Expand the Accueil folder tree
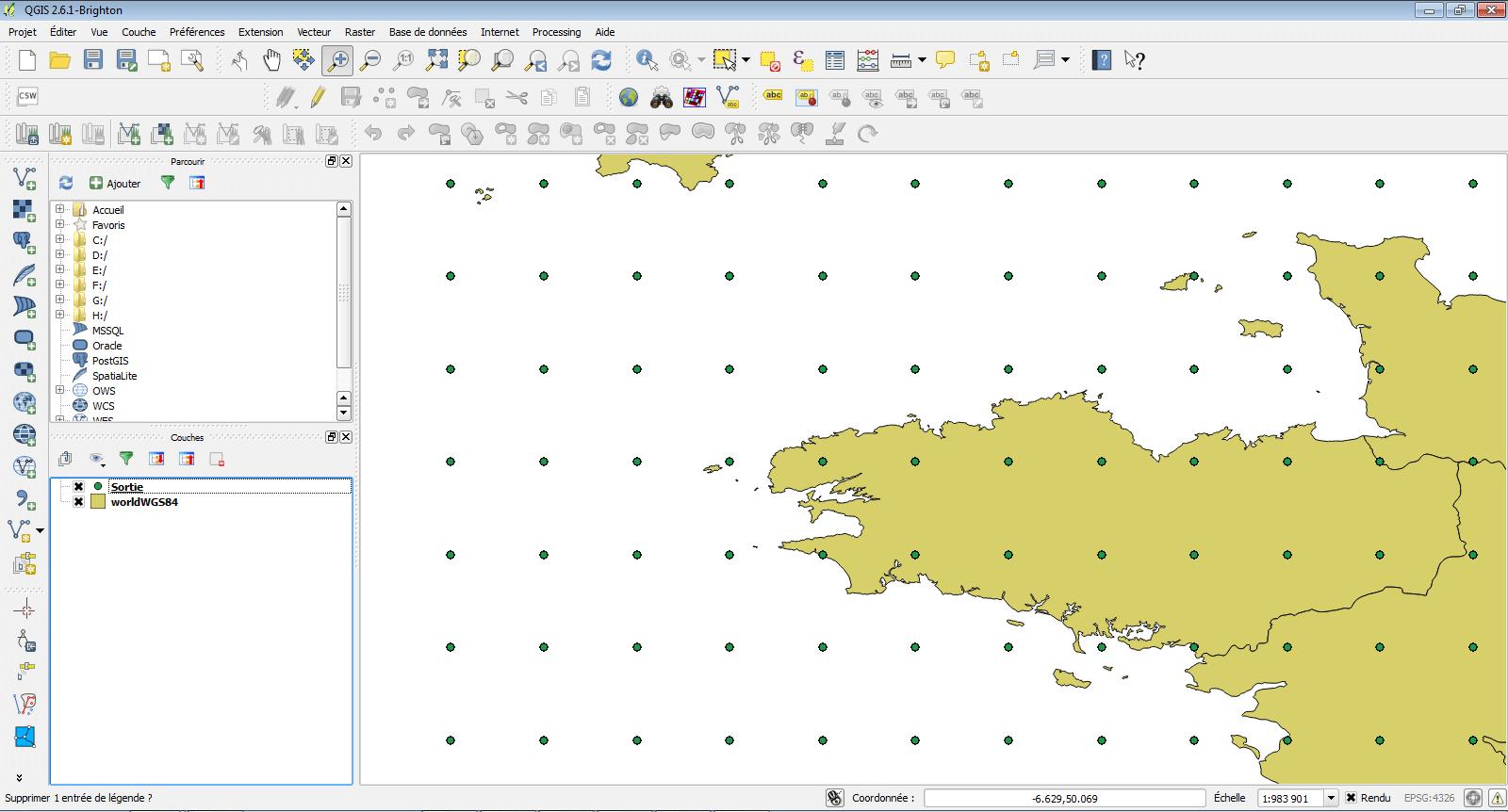 coord(60,210)
